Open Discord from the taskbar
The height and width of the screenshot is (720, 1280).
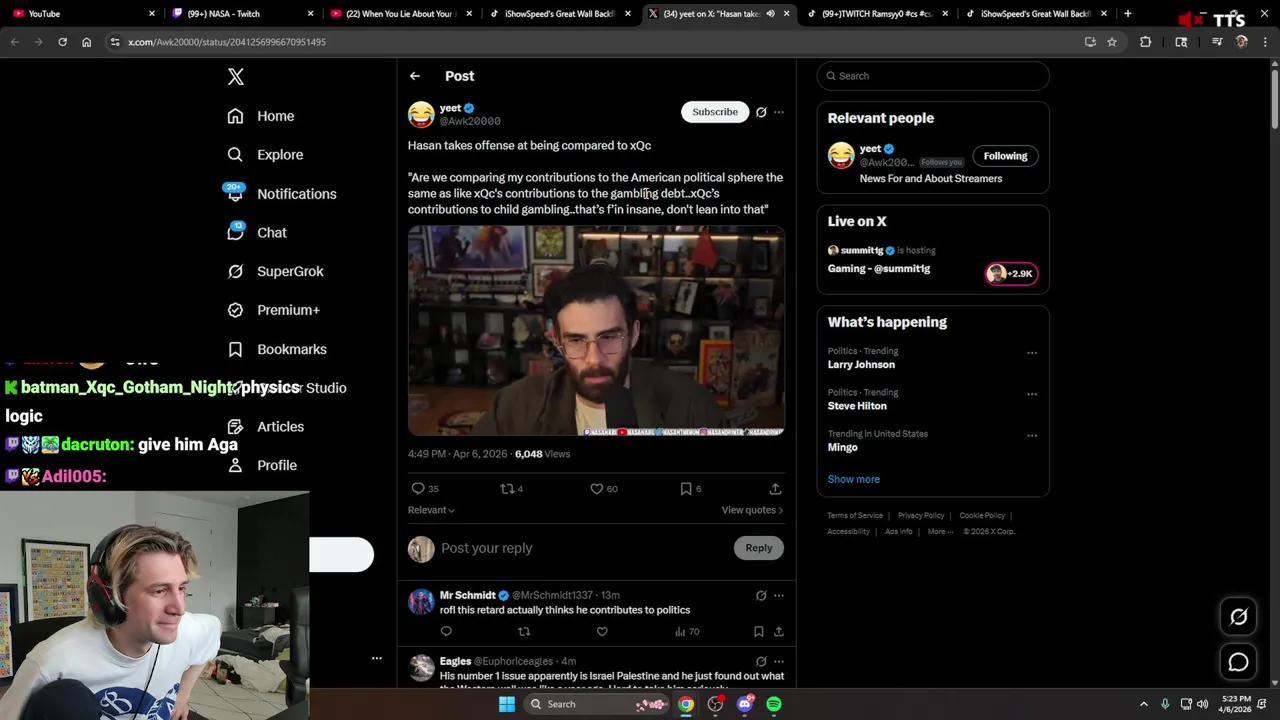click(745, 704)
